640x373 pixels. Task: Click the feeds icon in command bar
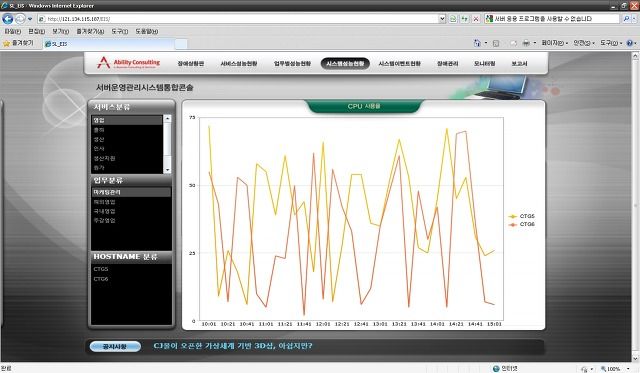point(496,43)
